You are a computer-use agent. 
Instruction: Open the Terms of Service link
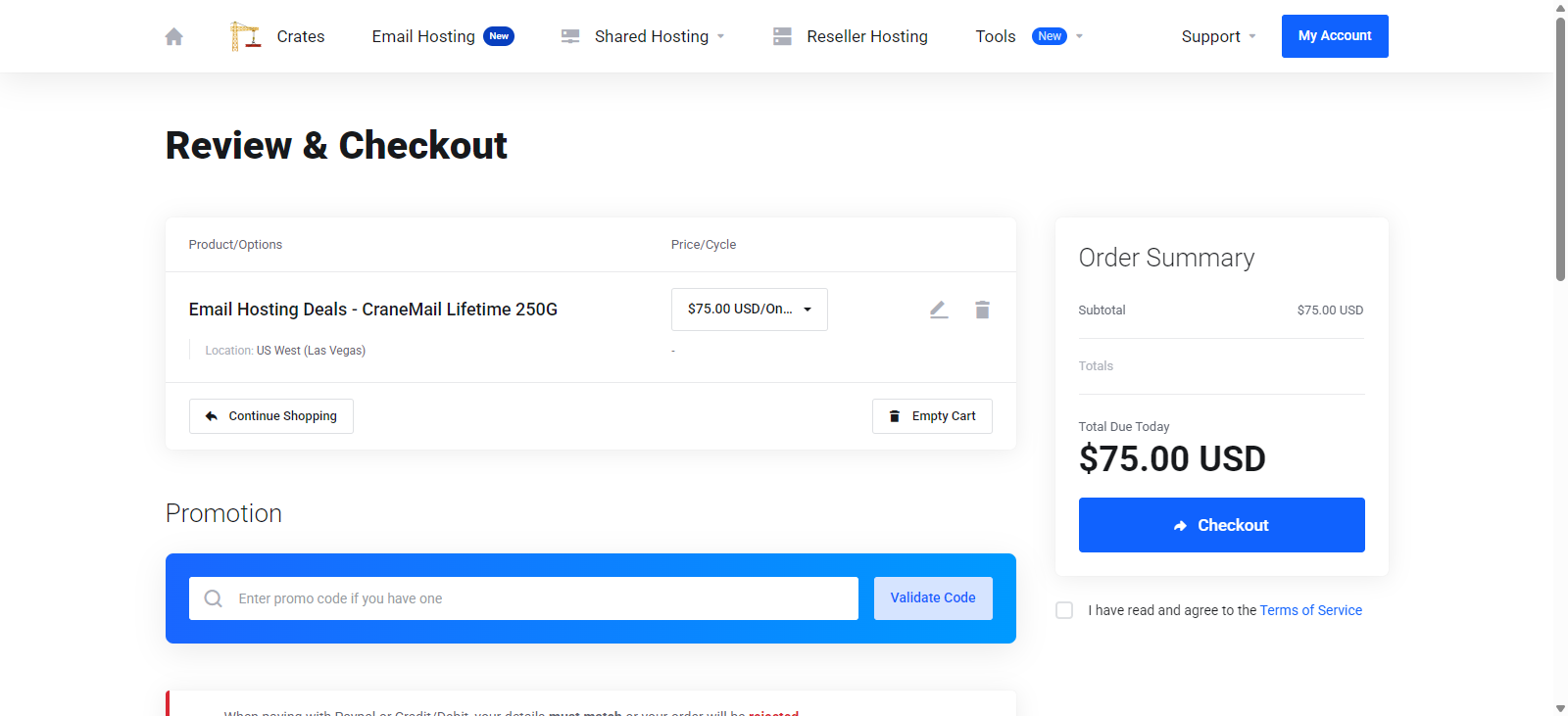pos(1310,610)
